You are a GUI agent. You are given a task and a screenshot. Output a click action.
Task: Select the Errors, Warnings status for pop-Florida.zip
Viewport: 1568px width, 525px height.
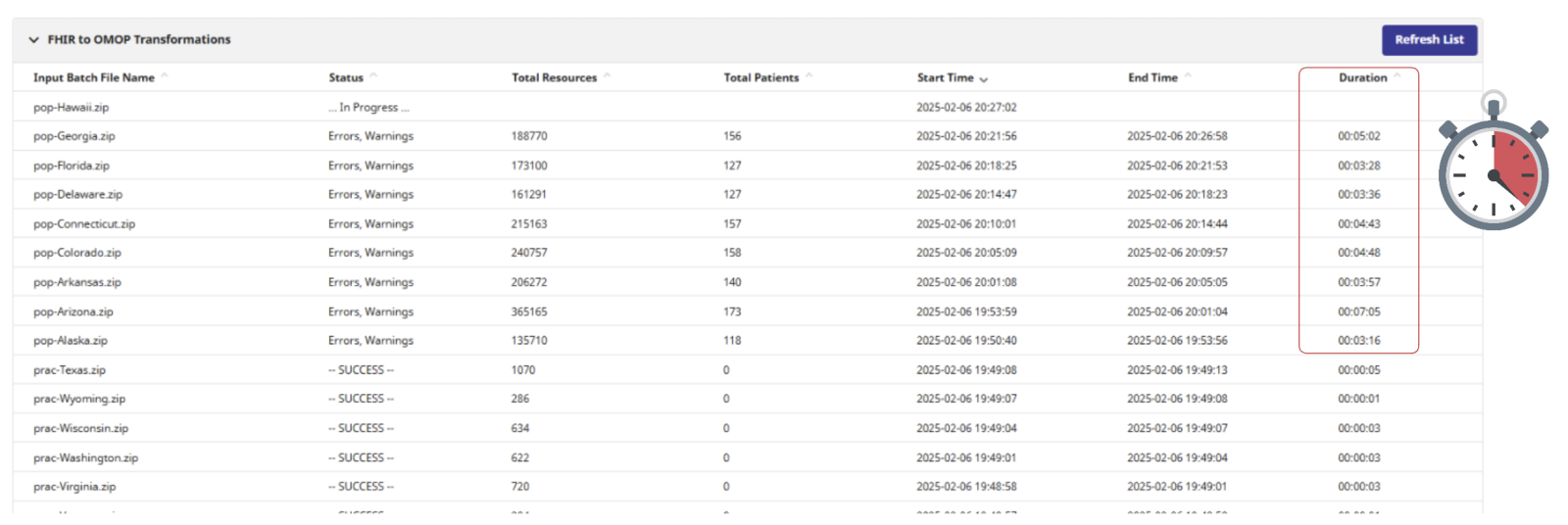[x=370, y=166]
